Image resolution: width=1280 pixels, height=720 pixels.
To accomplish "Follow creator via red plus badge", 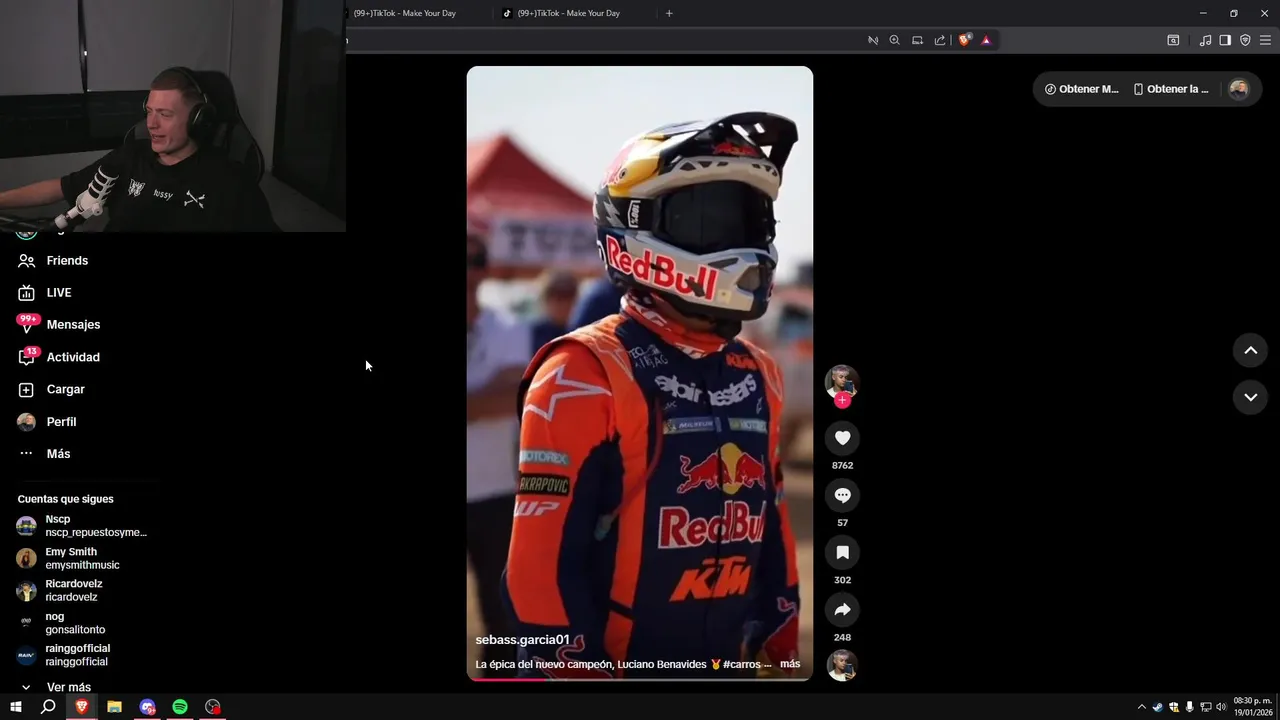I will pyautogui.click(x=842, y=400).
